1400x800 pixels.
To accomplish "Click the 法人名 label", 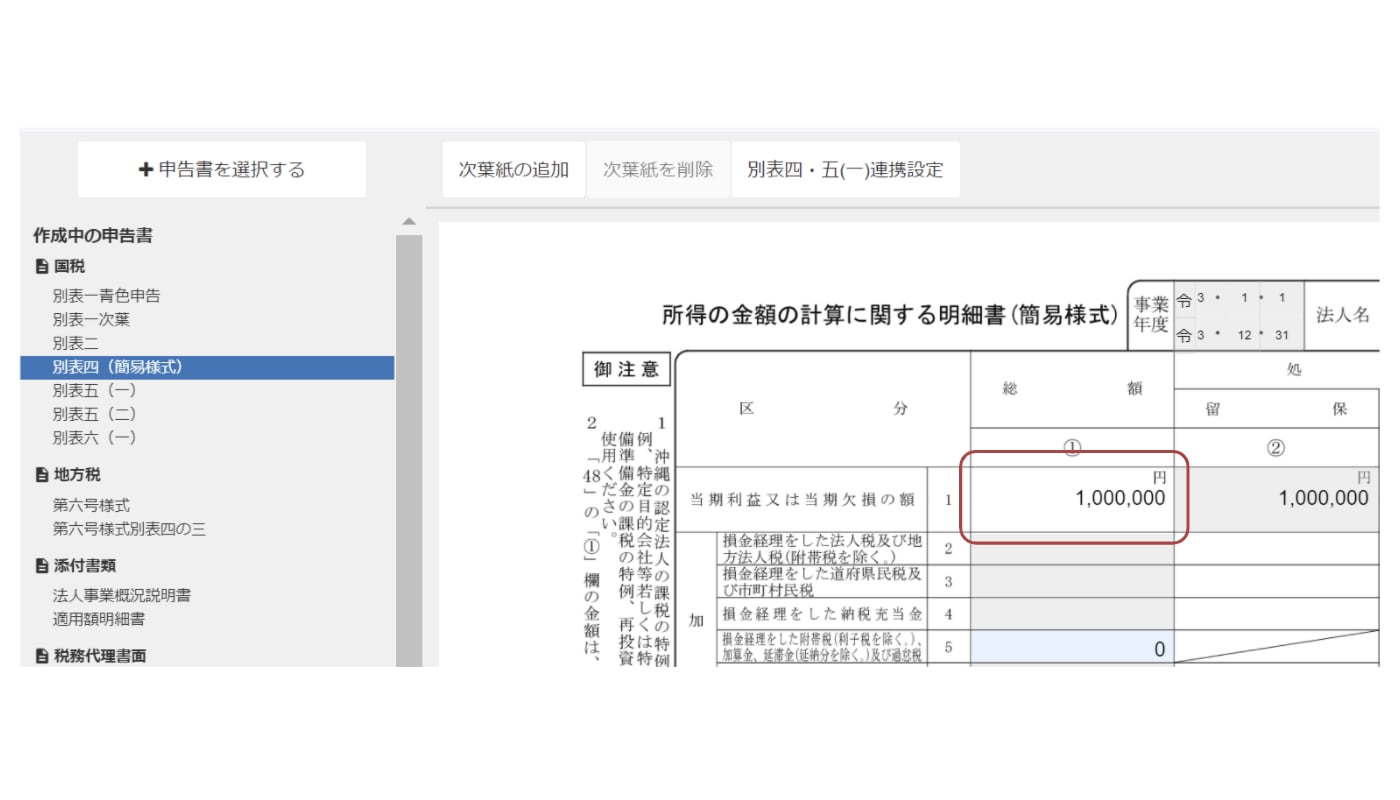I will [x=1342, y=315].
